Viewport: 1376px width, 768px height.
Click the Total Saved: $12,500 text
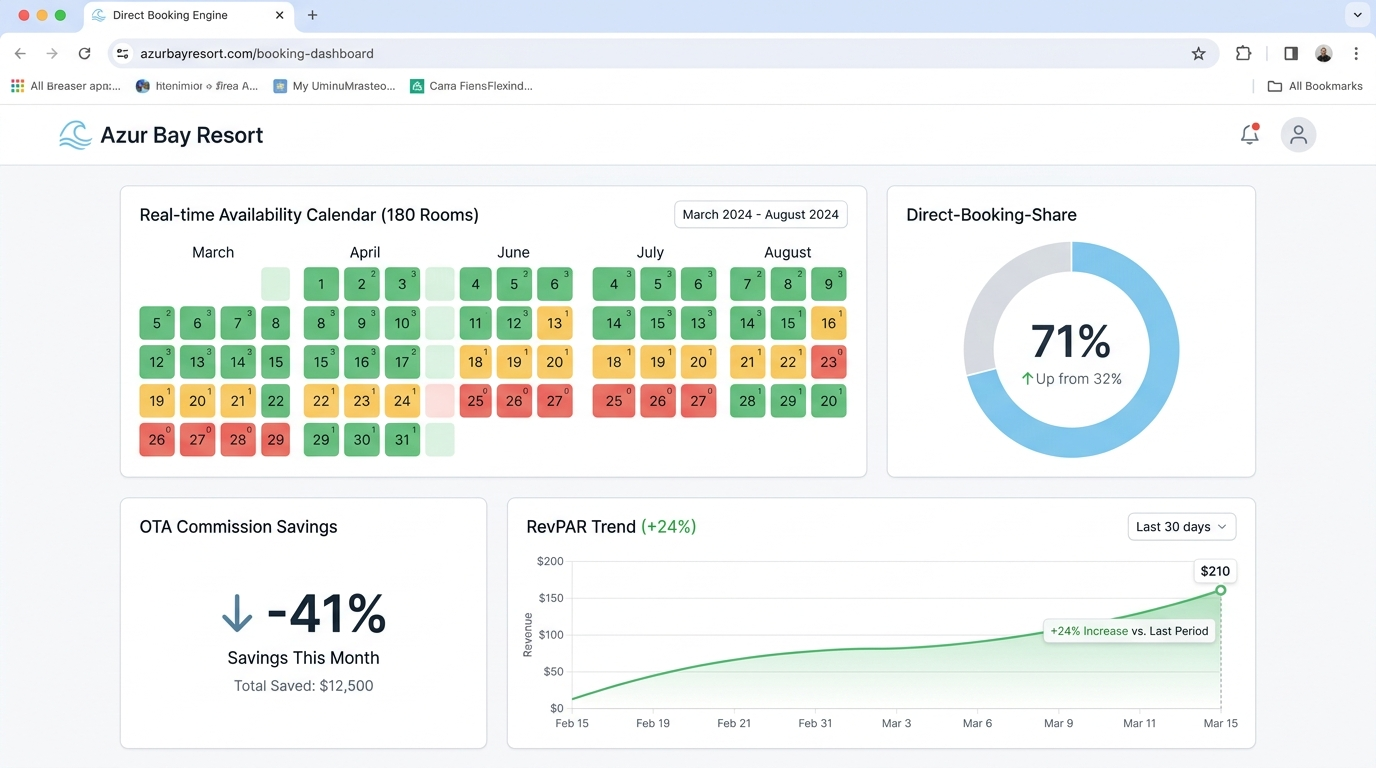(x=303, y=686)
